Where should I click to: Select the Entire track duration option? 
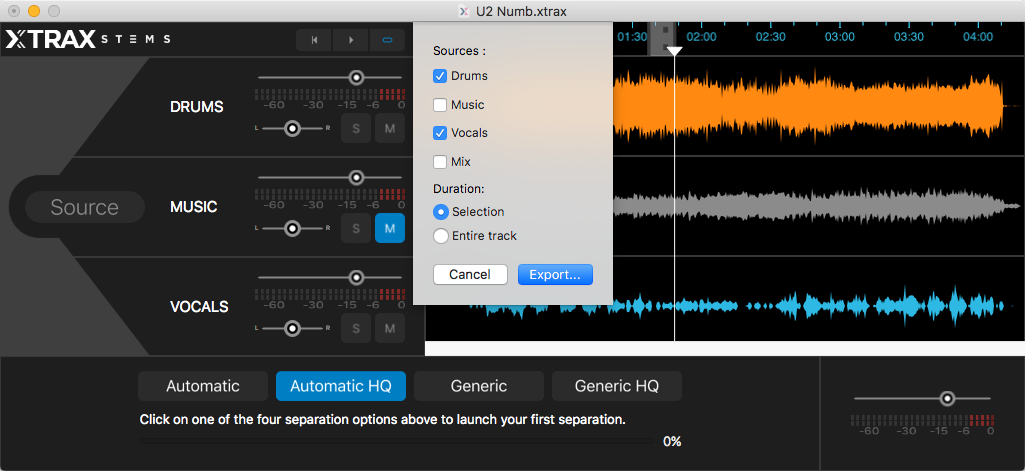441,236
